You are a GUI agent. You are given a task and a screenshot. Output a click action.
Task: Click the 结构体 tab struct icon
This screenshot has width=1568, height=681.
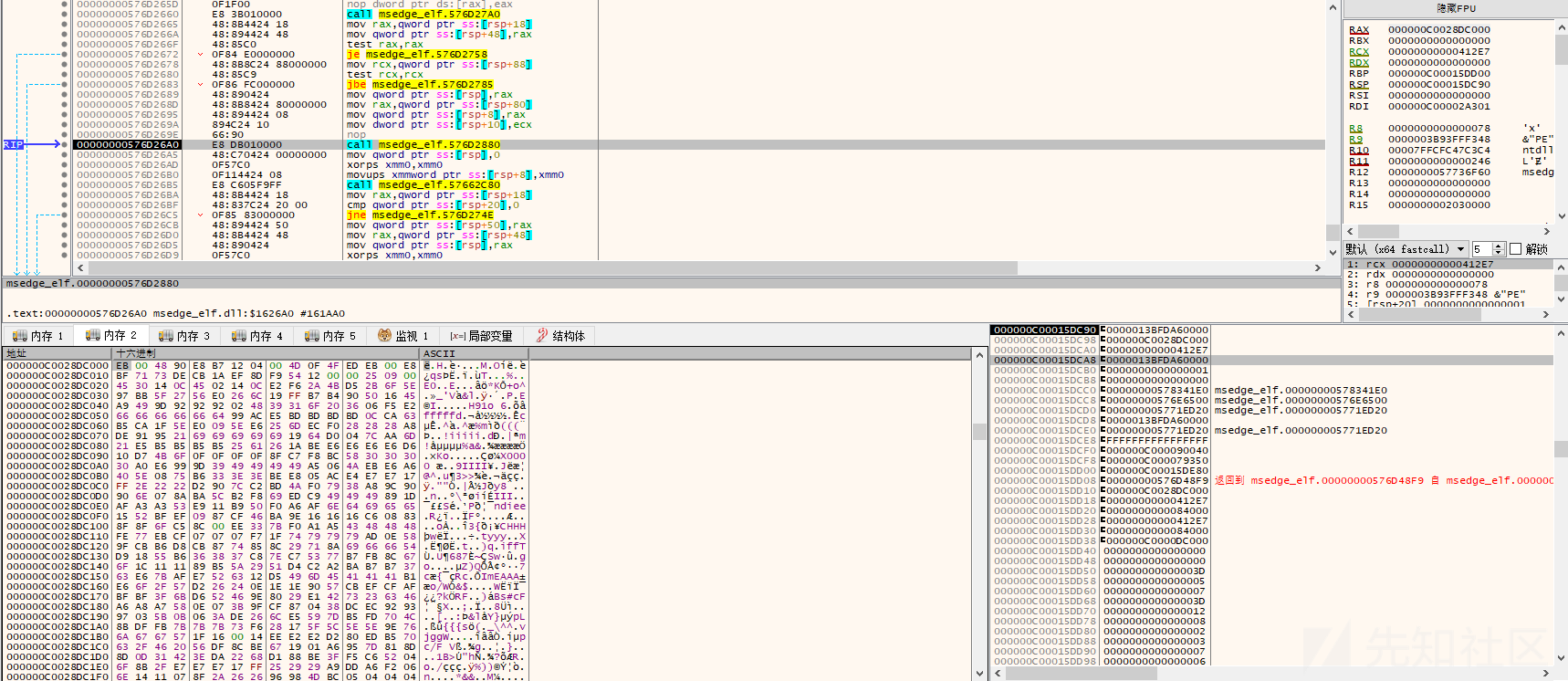pos(542,336)
